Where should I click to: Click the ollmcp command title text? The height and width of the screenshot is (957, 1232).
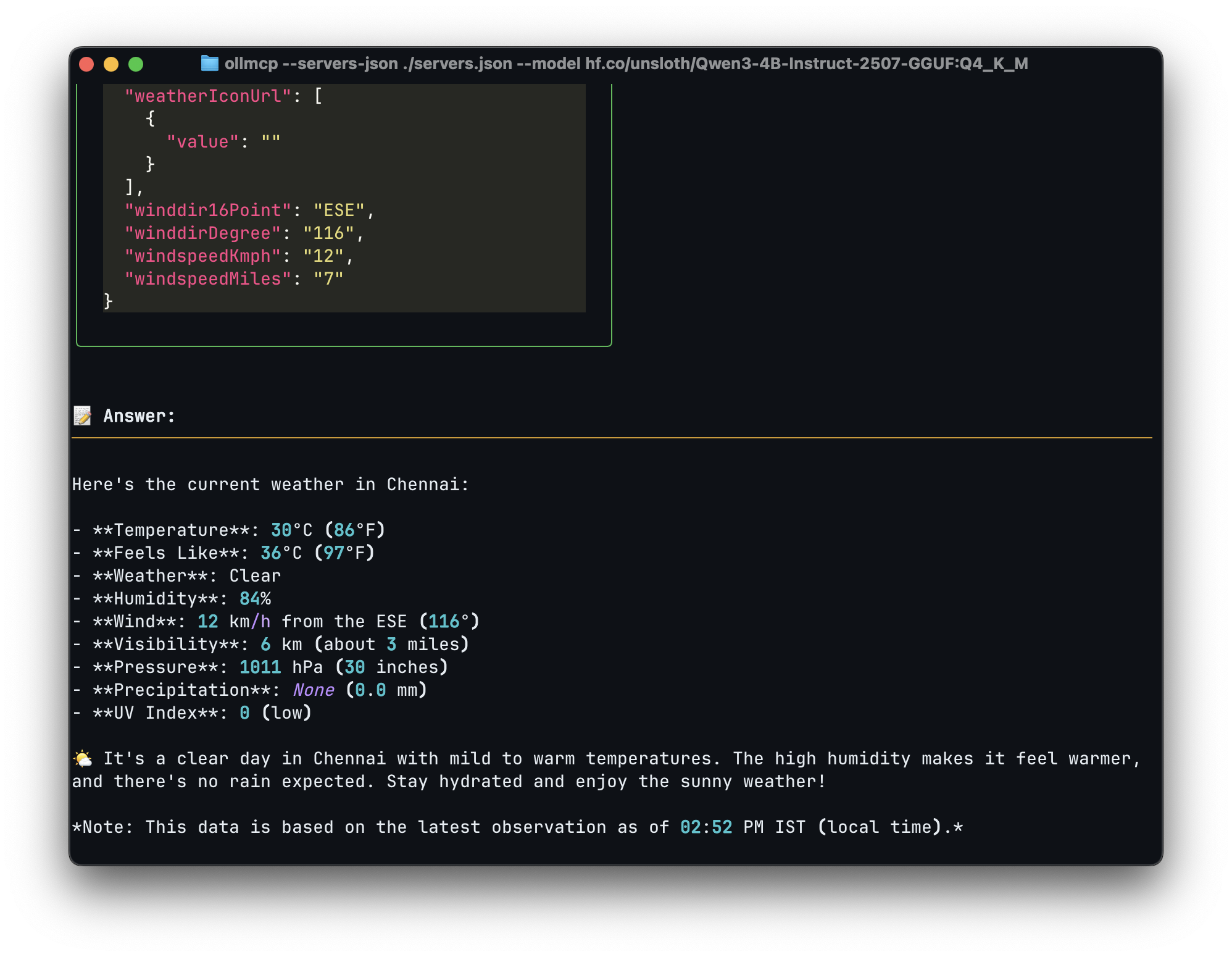tap(626, 64)
